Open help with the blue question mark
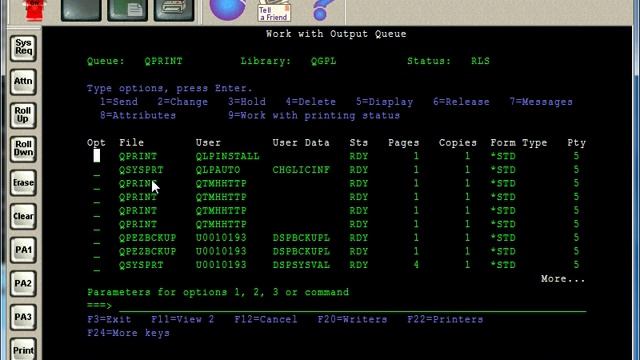This screenshot has width=640, height=360. [x=323, y=10]
